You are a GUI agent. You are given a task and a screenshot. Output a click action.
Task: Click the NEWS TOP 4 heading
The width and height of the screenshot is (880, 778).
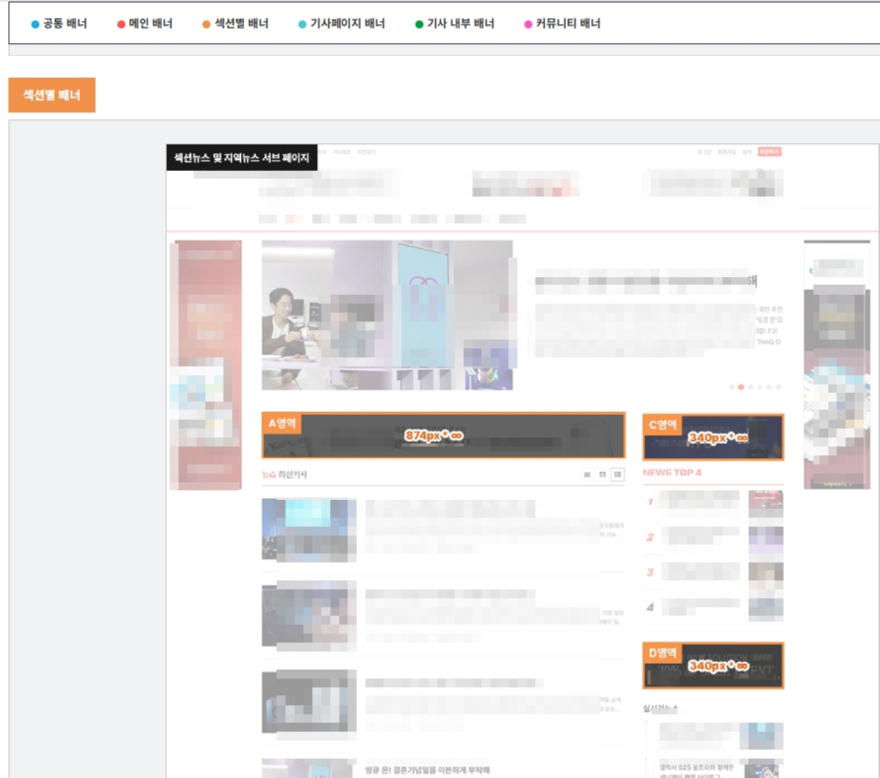(672, 473)
